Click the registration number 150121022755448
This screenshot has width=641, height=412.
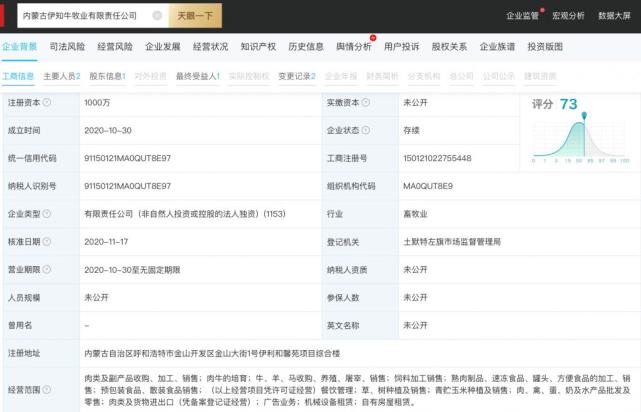coord(437,158)
